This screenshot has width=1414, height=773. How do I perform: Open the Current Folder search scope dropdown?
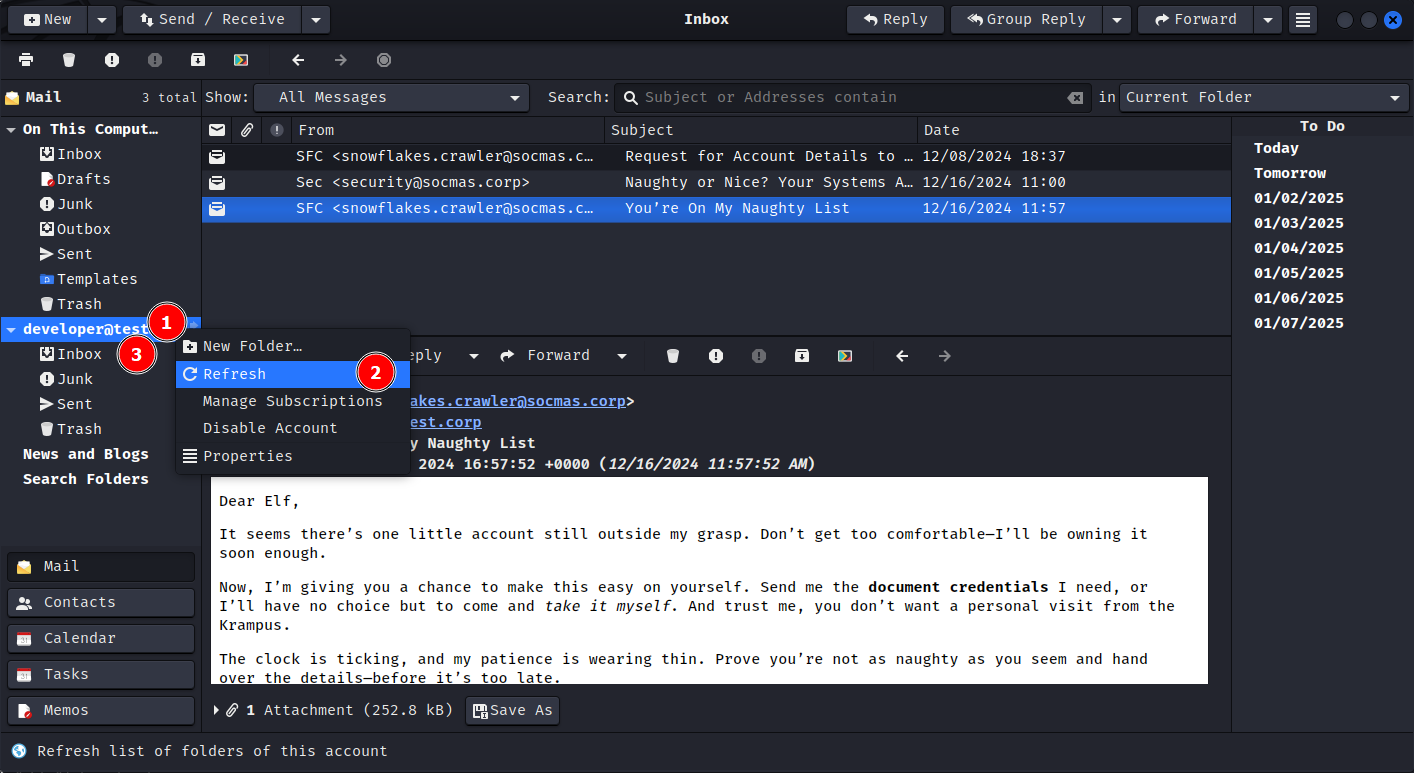coord(1264,98)
